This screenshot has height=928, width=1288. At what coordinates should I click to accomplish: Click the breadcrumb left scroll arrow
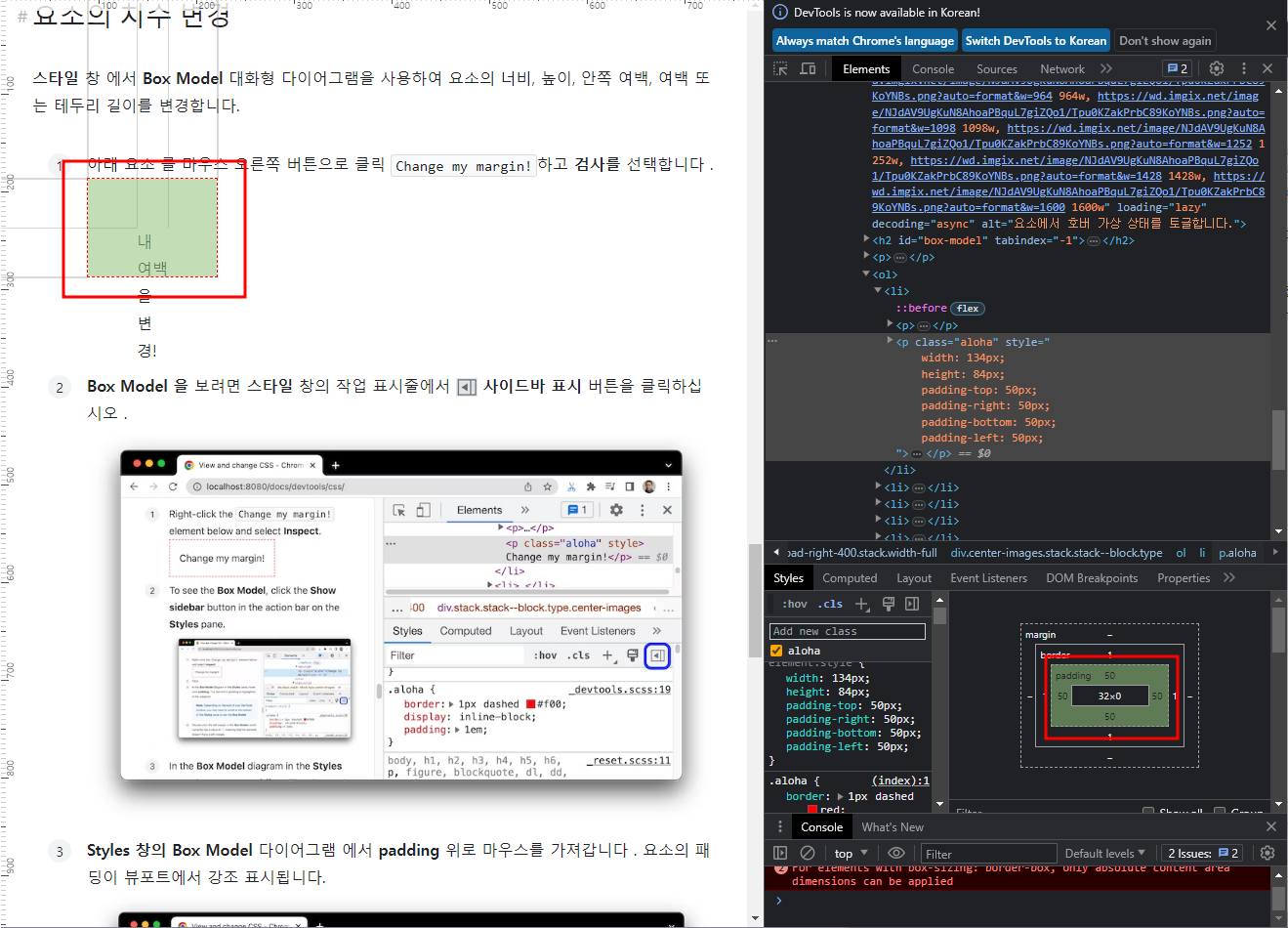coord(776,552)
